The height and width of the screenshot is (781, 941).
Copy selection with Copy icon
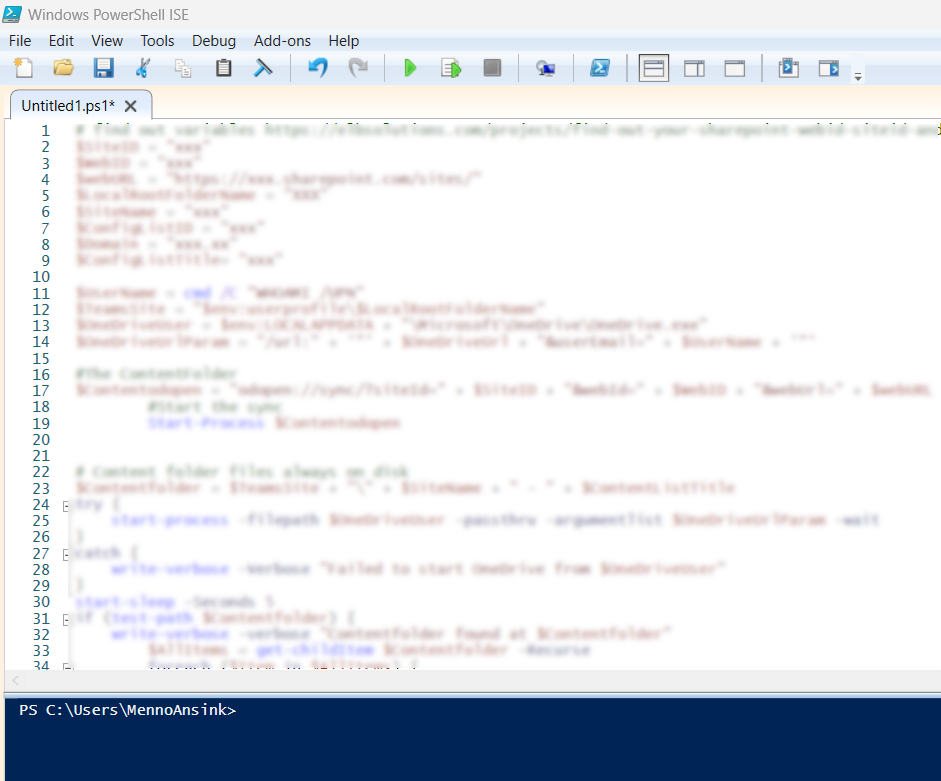(183, 68)
